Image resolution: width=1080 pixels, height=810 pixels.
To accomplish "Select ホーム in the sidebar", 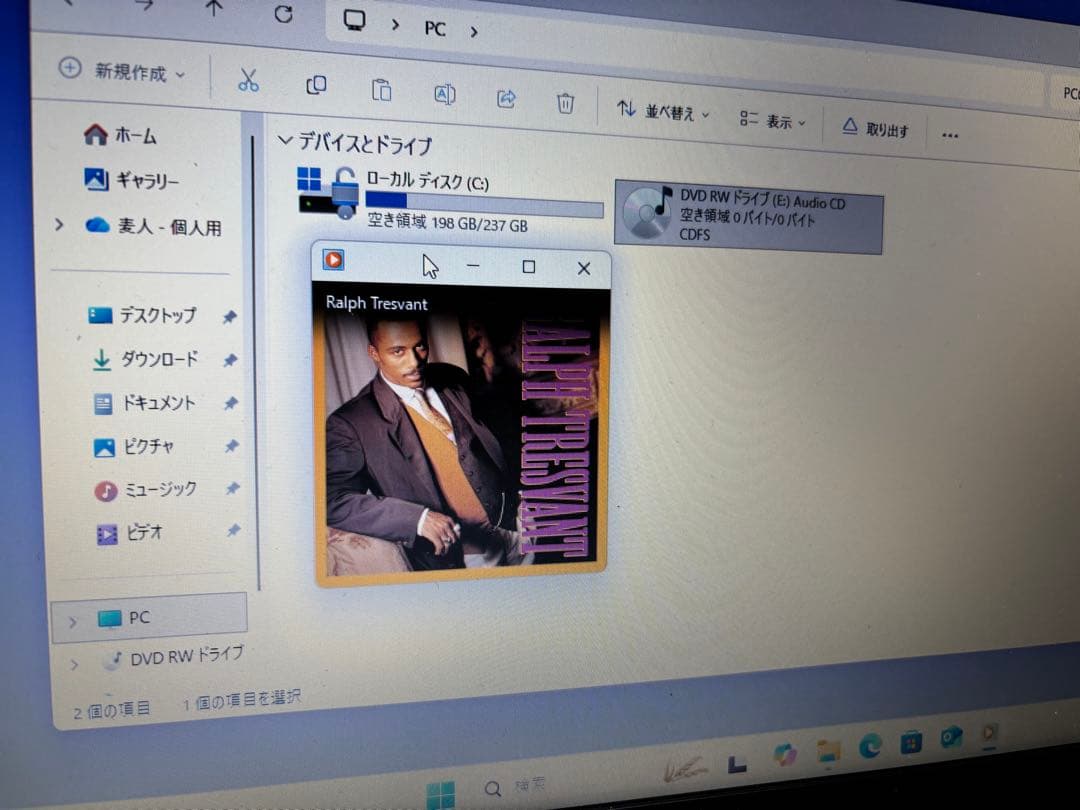I will pyautogui.click(x=121, y=135).
